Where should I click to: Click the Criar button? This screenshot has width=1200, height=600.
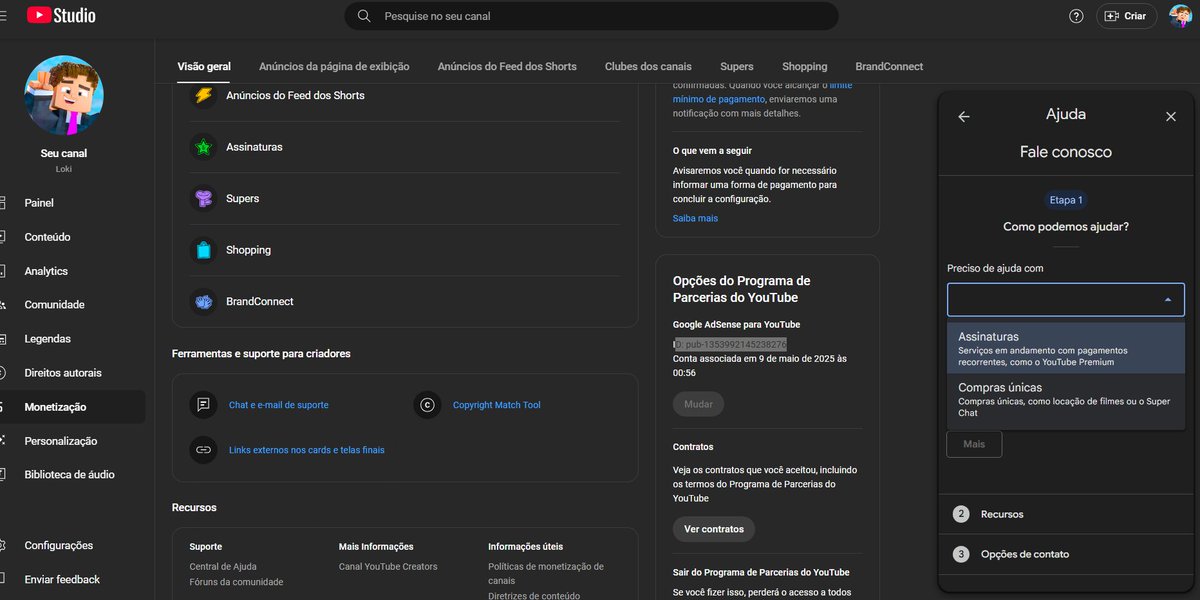(1126, 16)
